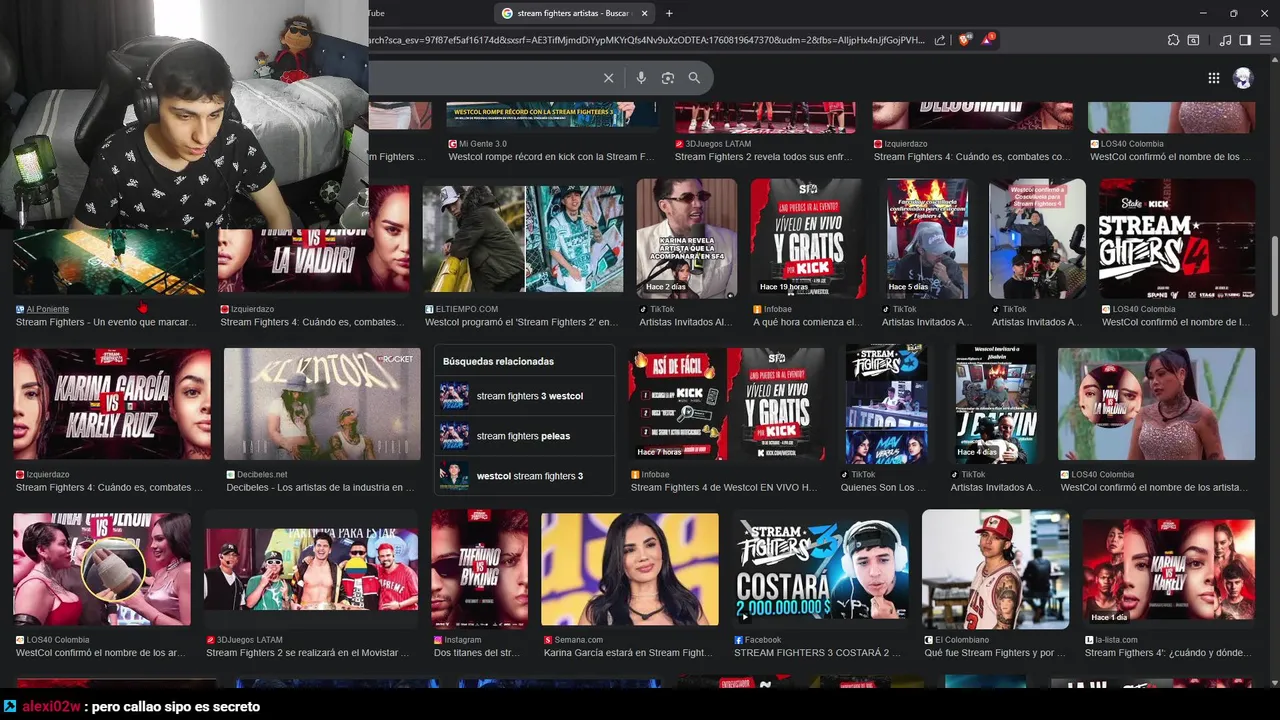Screen dimensions: 1280x720
Task: Open the 'Al Poniente' source link
Action: point(48,309)
